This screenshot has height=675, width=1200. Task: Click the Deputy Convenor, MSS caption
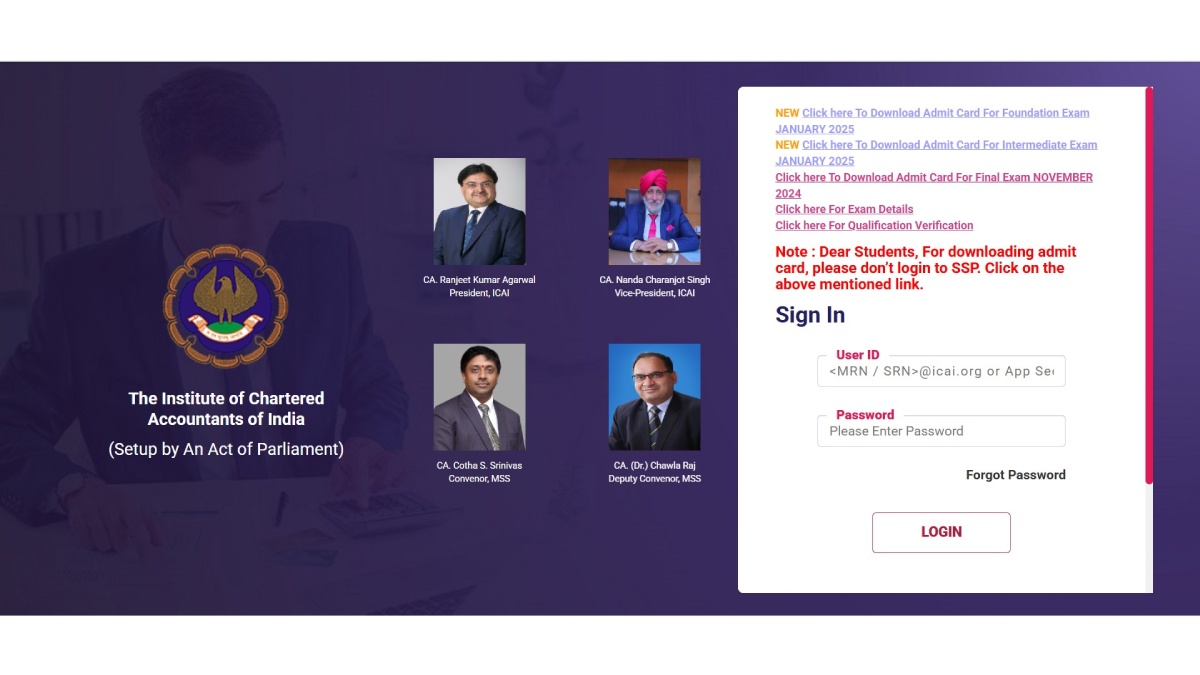coord(655,479)
